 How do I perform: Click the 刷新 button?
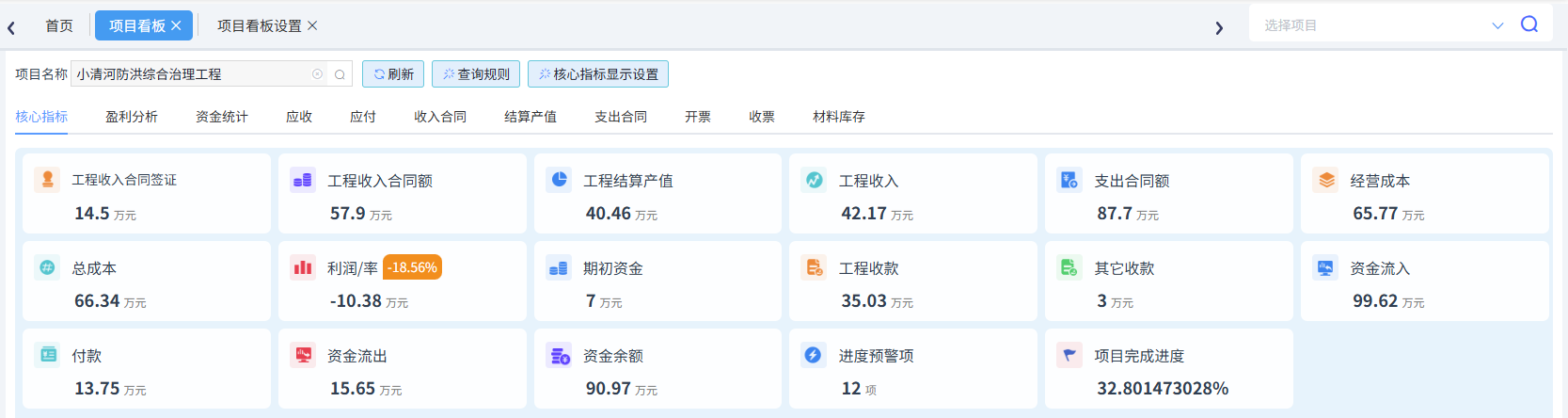pos(393,74)
